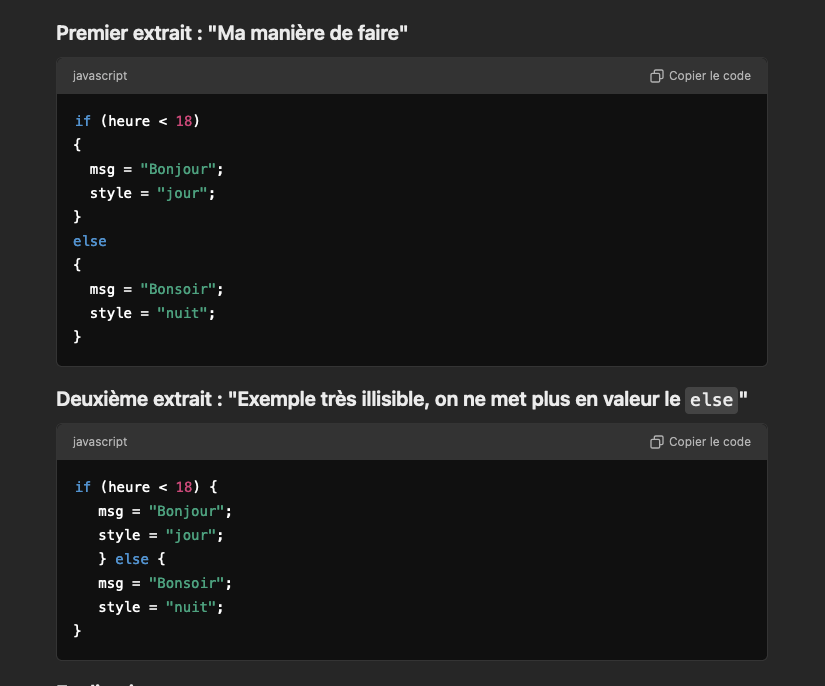Click the final closing brace of second block
Image resolution: width=825 pixels, height=686 pixels.
click(78, 631)
